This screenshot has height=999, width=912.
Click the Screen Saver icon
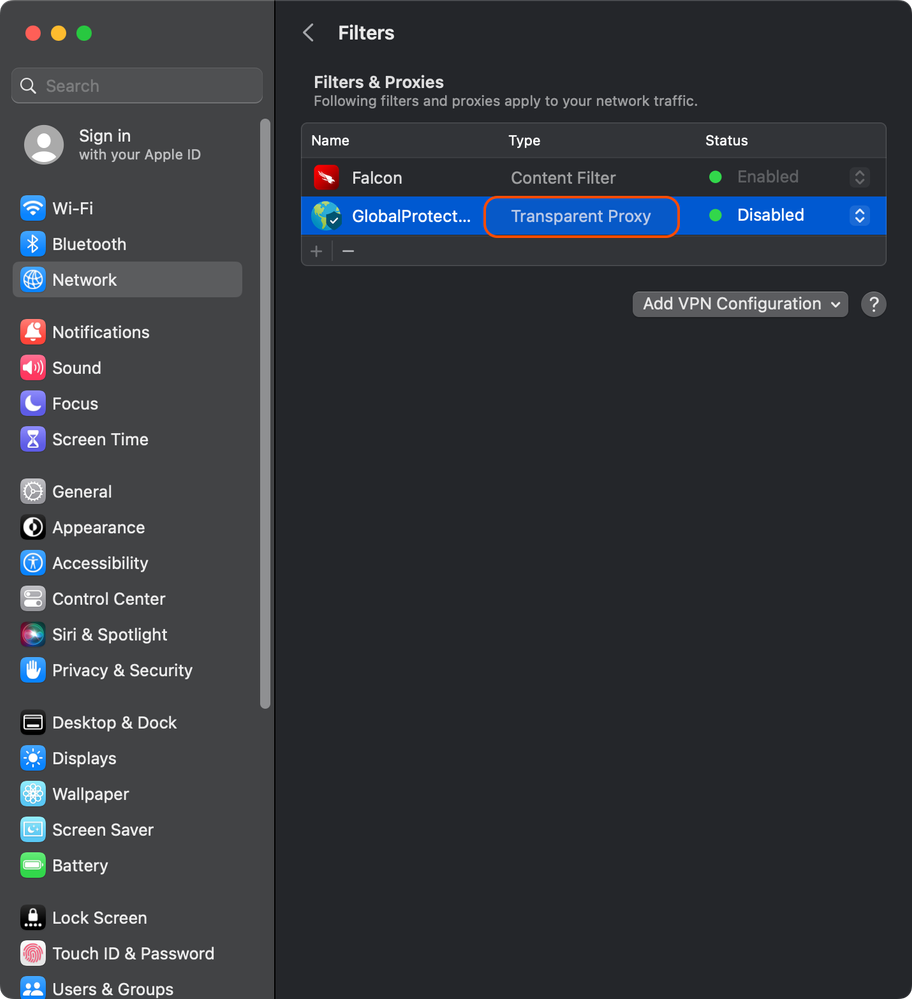pyautogui.click(x=33, y=829)
